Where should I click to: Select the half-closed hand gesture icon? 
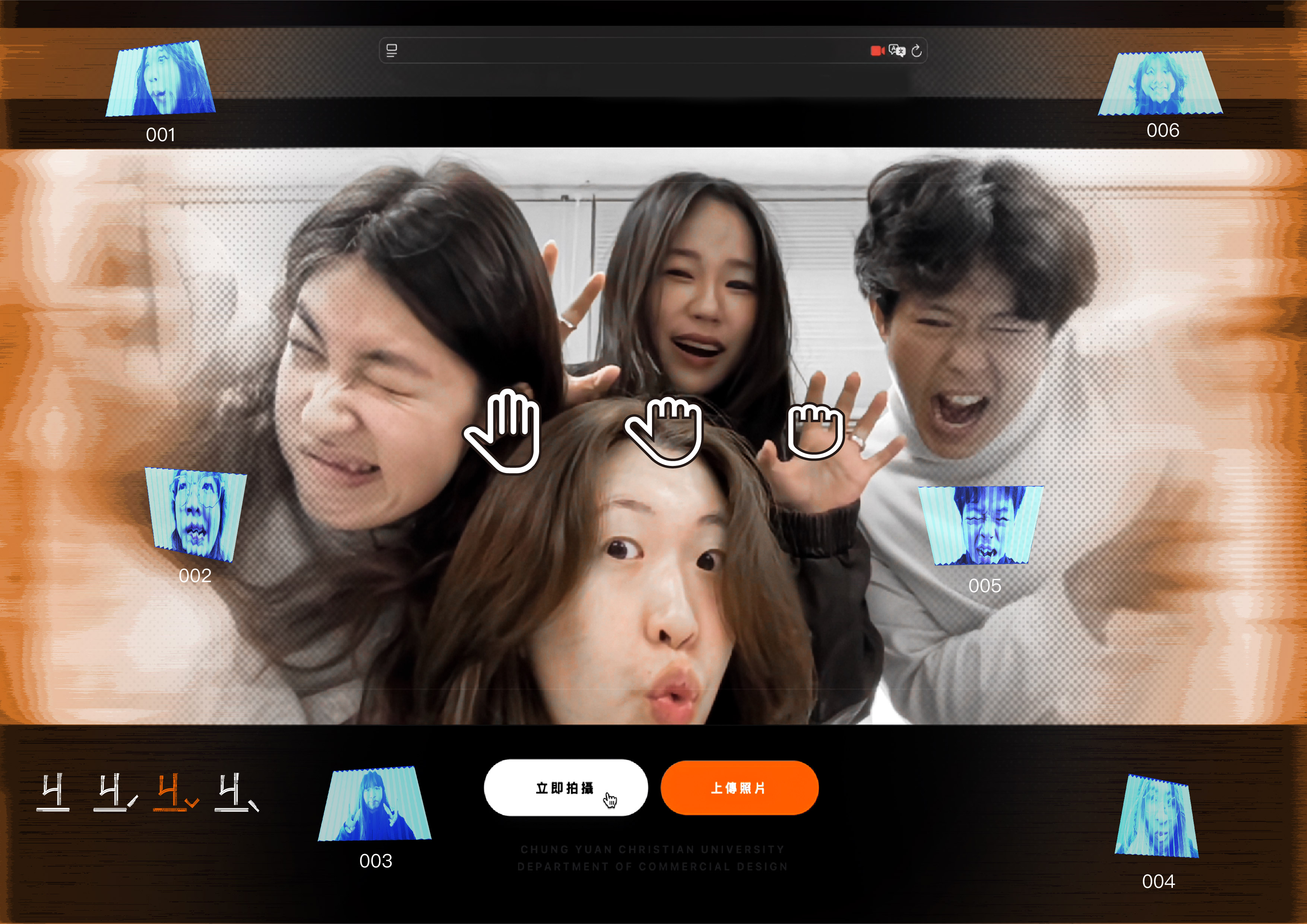pyautogui.click(x=664, y=432)
